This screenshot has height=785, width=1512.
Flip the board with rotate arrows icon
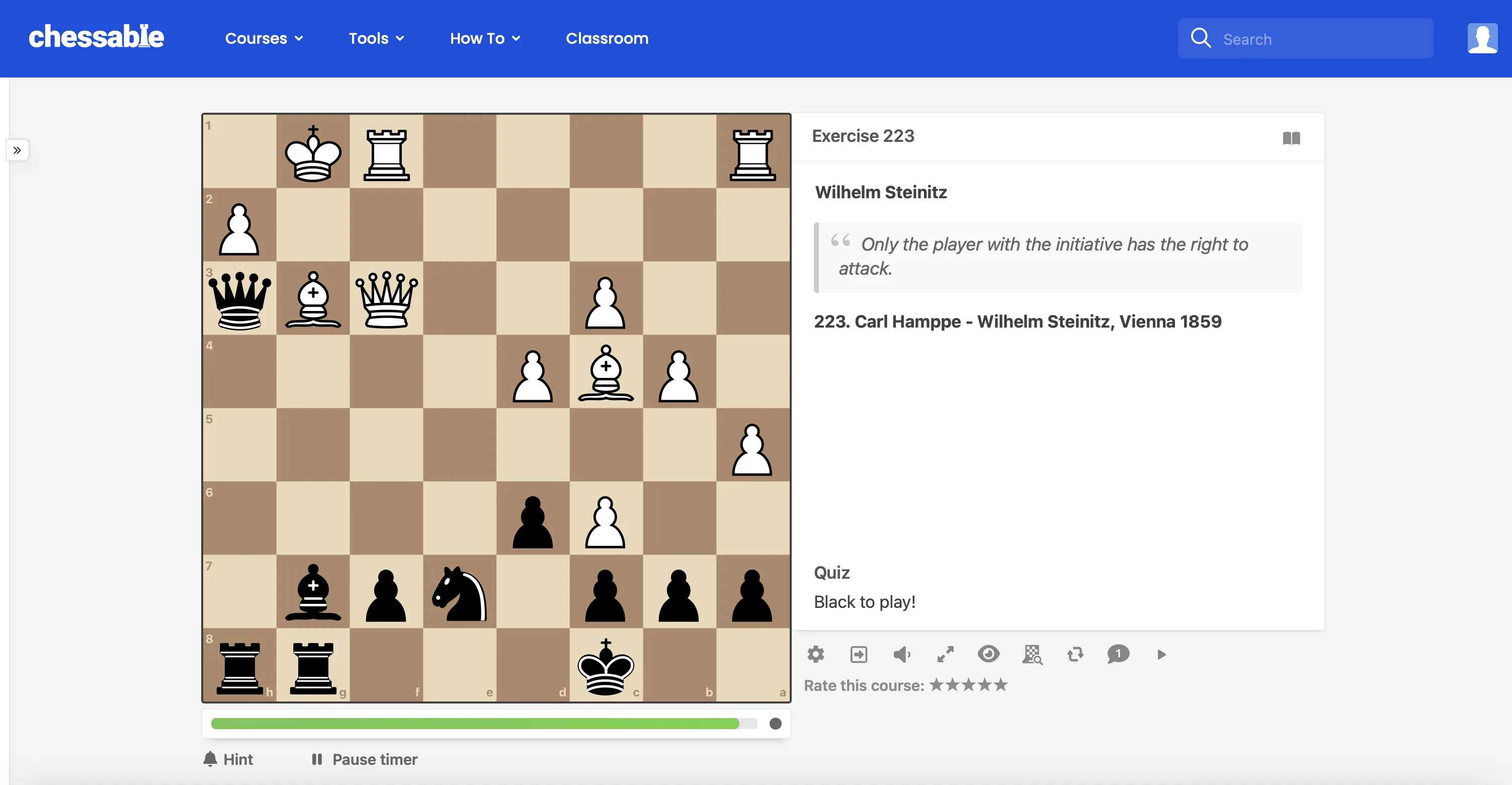(x=1075, y=654)
